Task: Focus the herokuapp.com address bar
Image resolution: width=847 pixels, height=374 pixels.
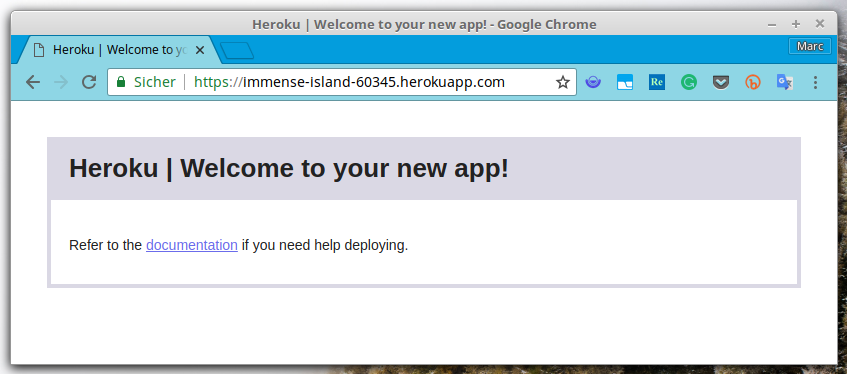Action: pos(342,82)
